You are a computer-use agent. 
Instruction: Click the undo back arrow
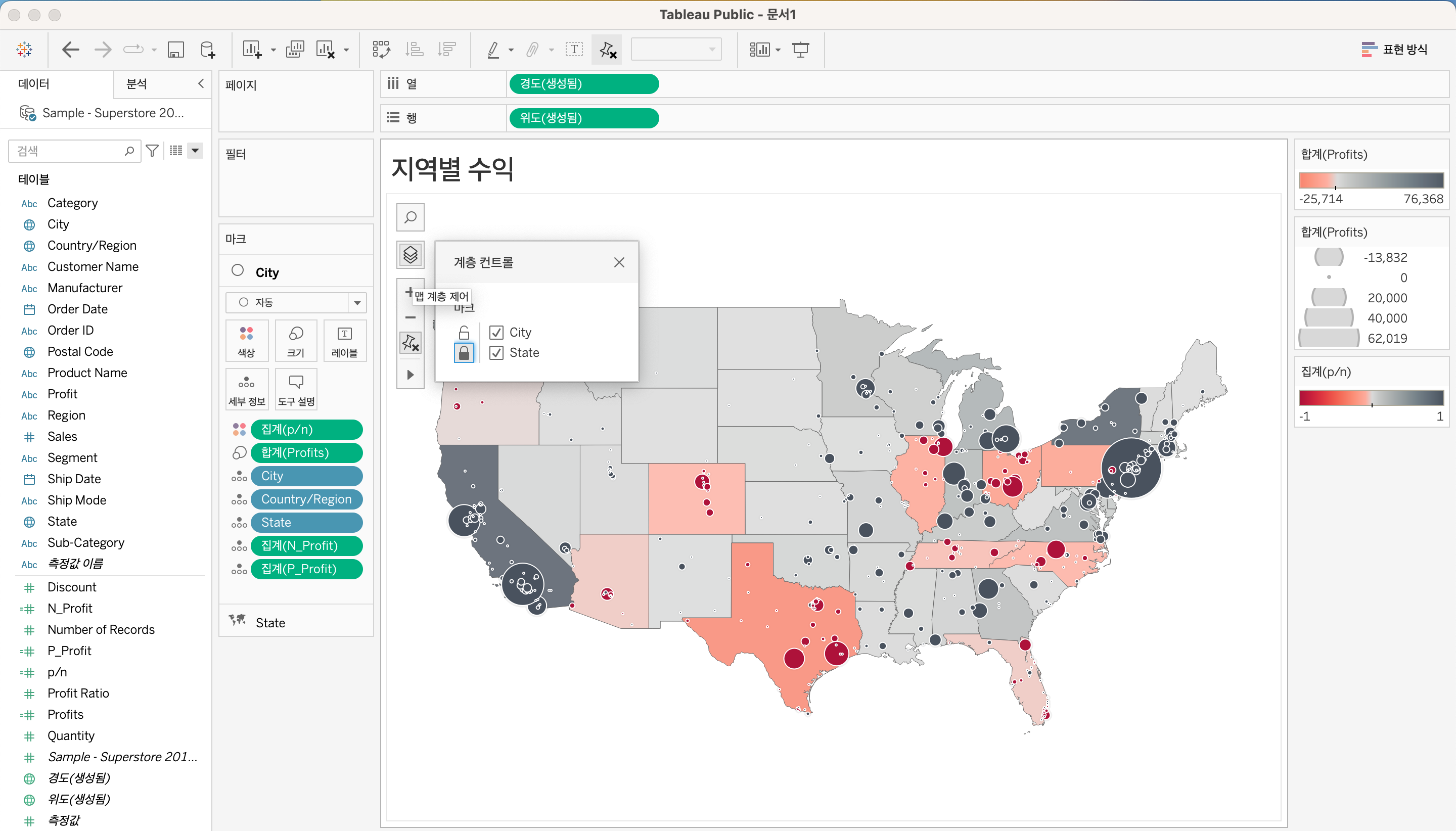(70, 50)
